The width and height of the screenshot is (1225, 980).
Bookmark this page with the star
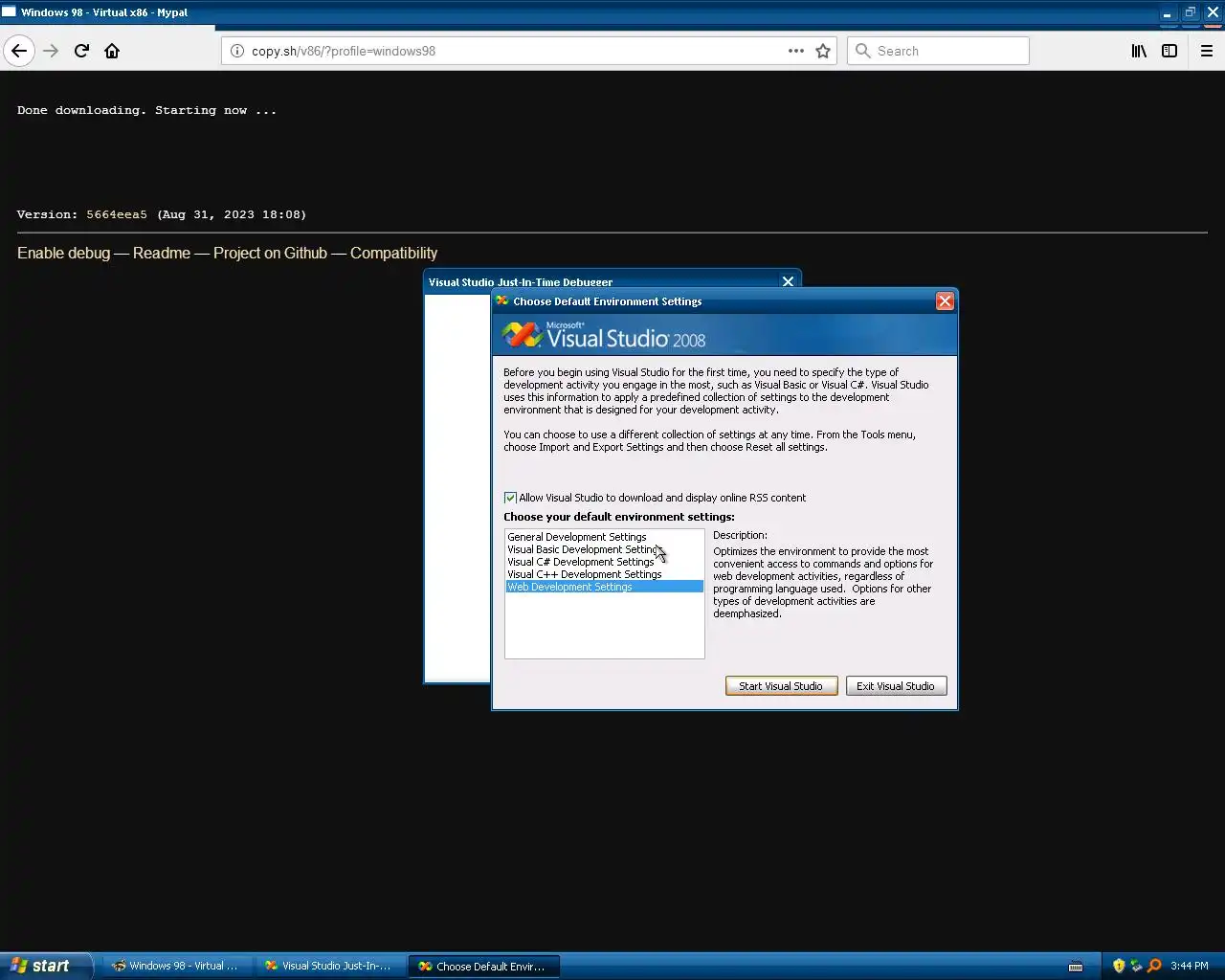click(823, 51)
